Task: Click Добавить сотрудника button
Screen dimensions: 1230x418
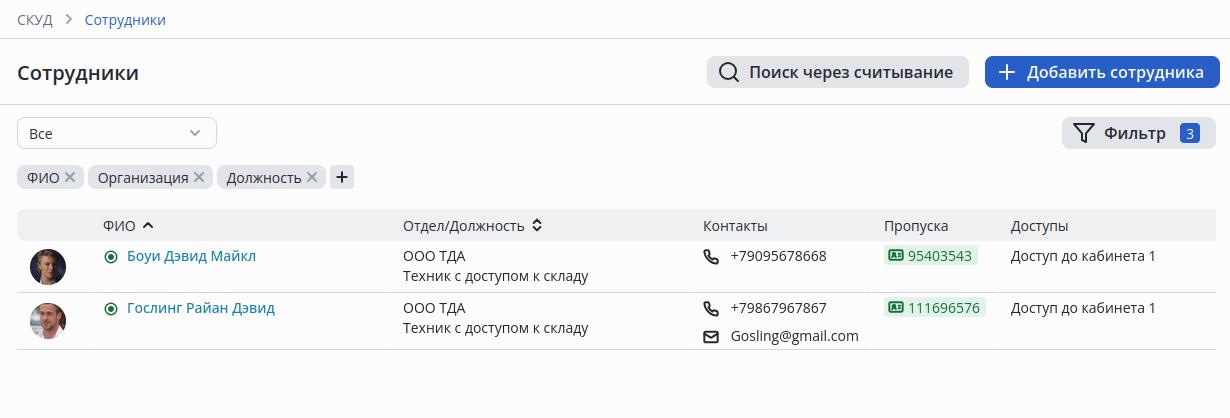Action: tap(1102, 72)
